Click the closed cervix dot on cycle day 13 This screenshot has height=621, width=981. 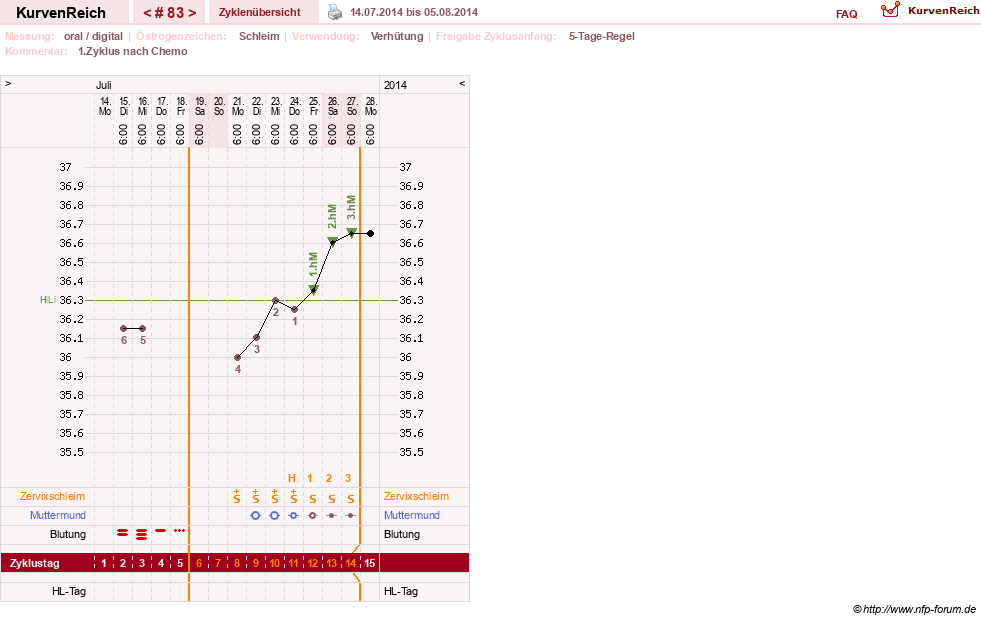[x=332, y=515]
